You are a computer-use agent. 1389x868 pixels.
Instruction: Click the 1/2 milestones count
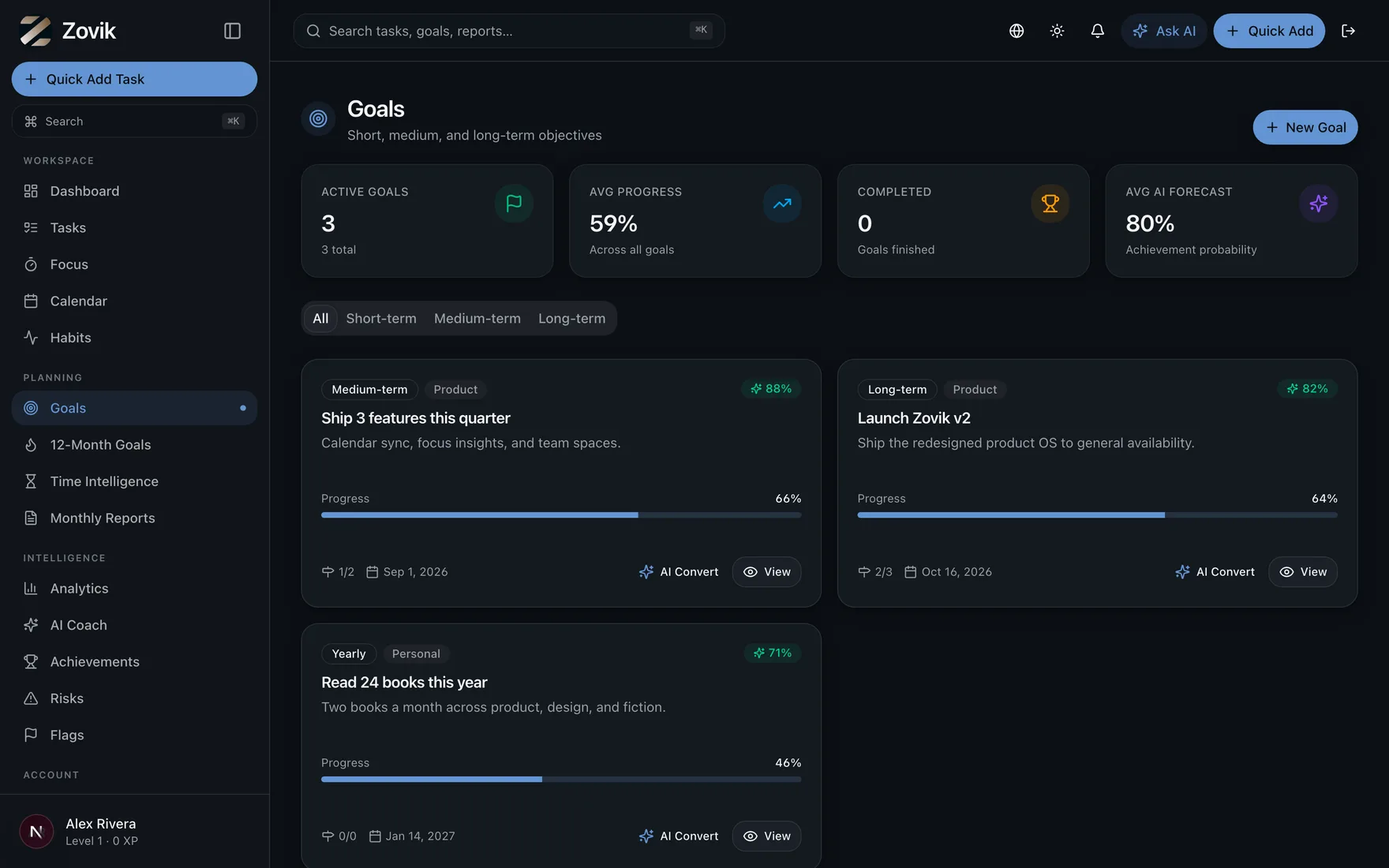click(338, 572)
